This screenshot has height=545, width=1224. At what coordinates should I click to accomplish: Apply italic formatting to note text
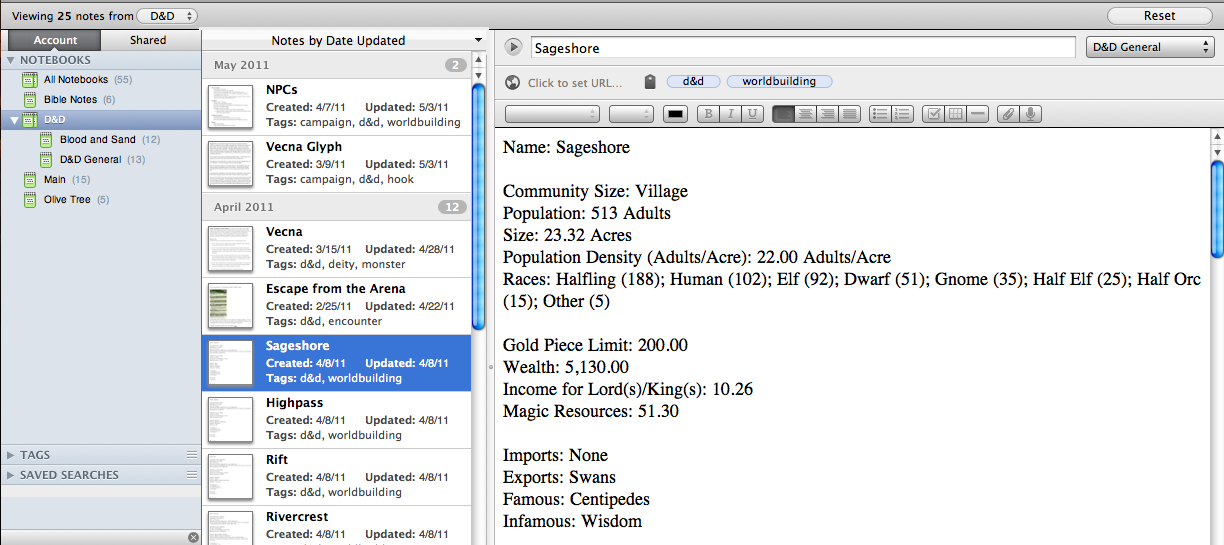[731, 114]
